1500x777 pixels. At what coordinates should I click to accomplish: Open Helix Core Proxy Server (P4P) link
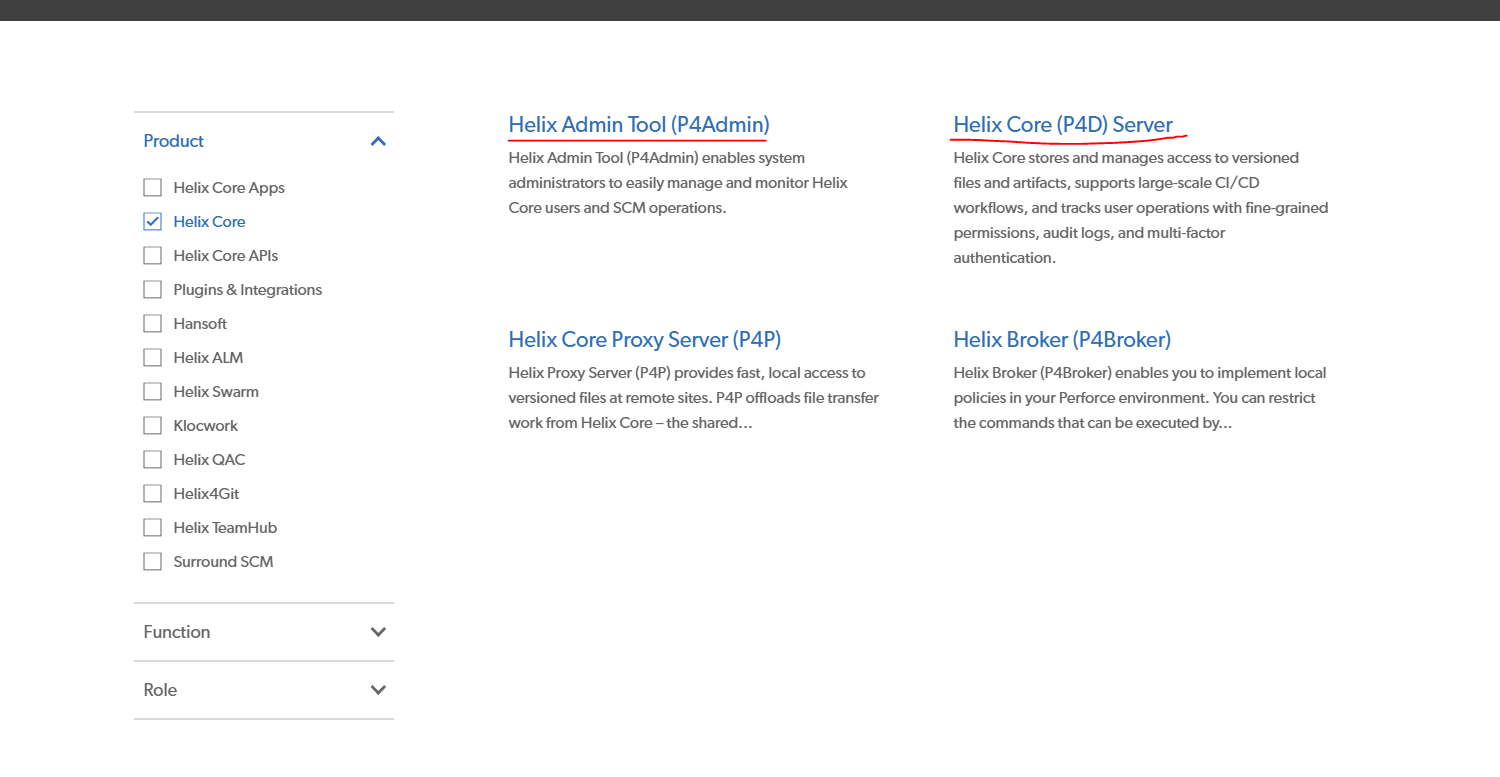pyautogui.click(x=645, y=340)
